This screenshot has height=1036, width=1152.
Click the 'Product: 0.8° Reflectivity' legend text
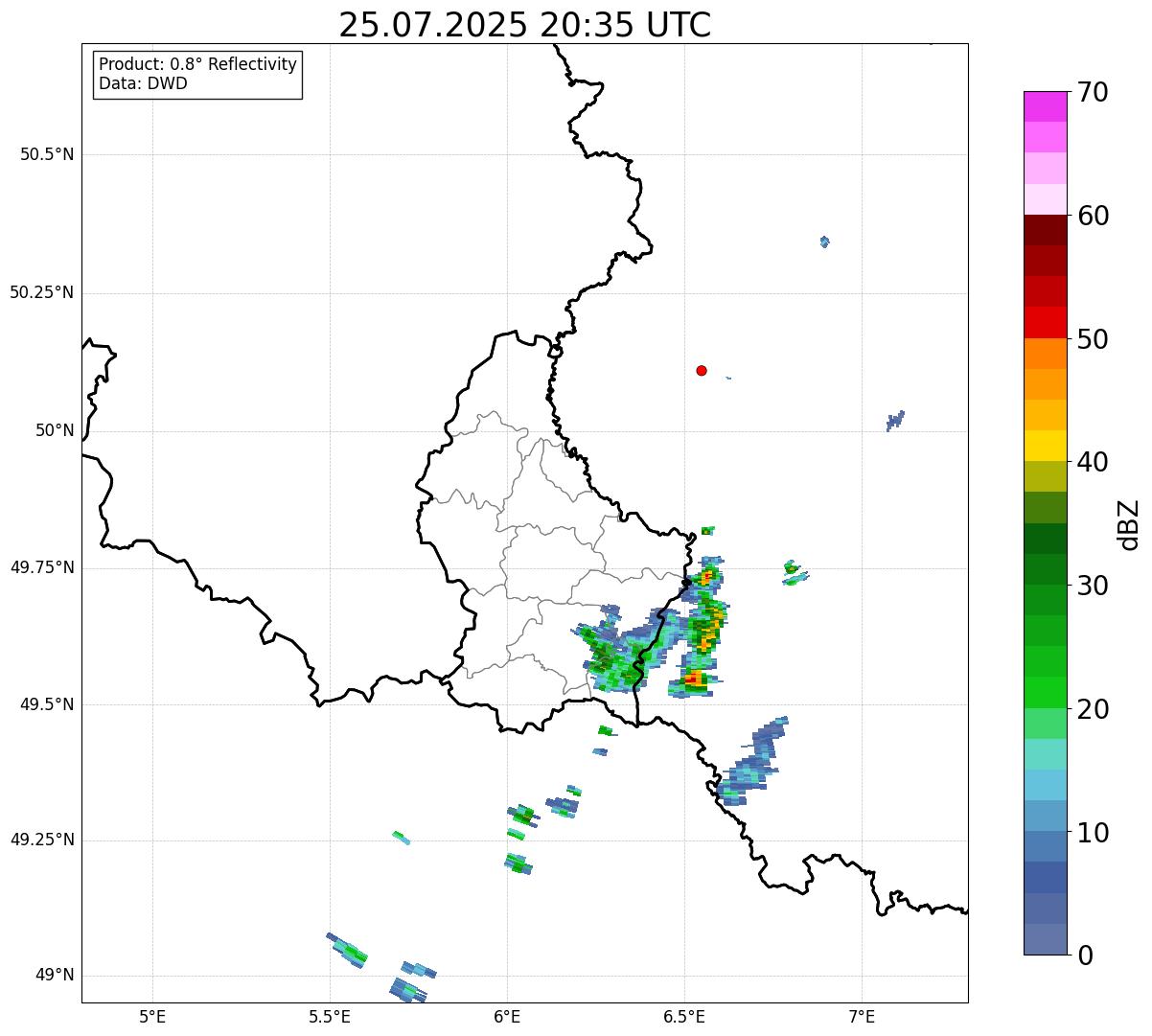click(x=198, y=64)
